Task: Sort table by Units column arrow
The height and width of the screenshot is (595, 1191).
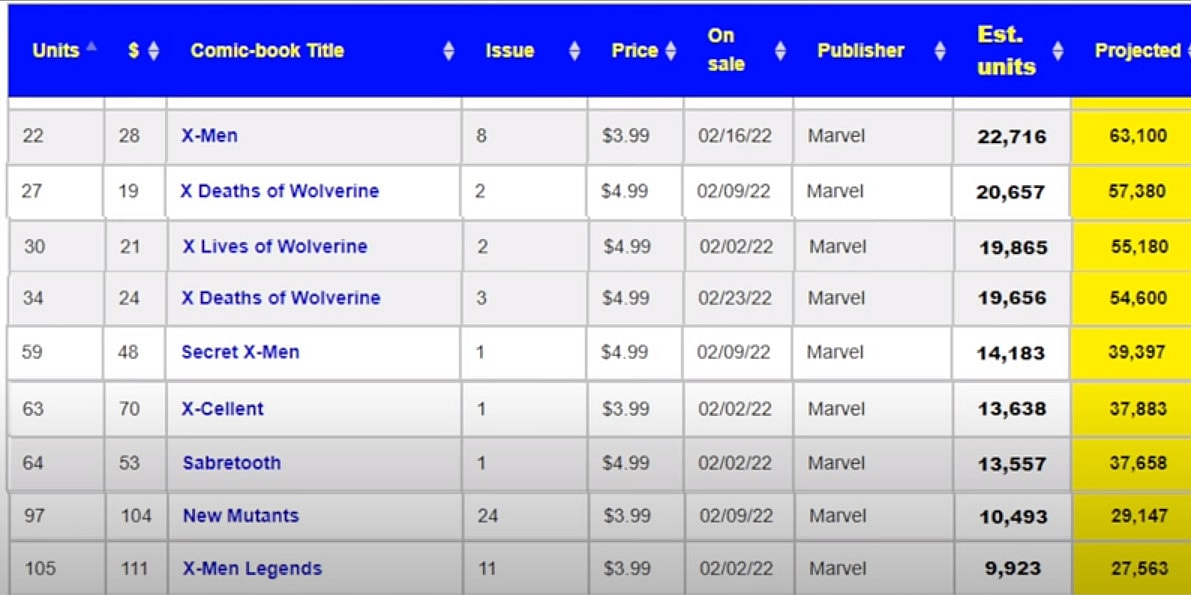Action: tap(92, 47)
